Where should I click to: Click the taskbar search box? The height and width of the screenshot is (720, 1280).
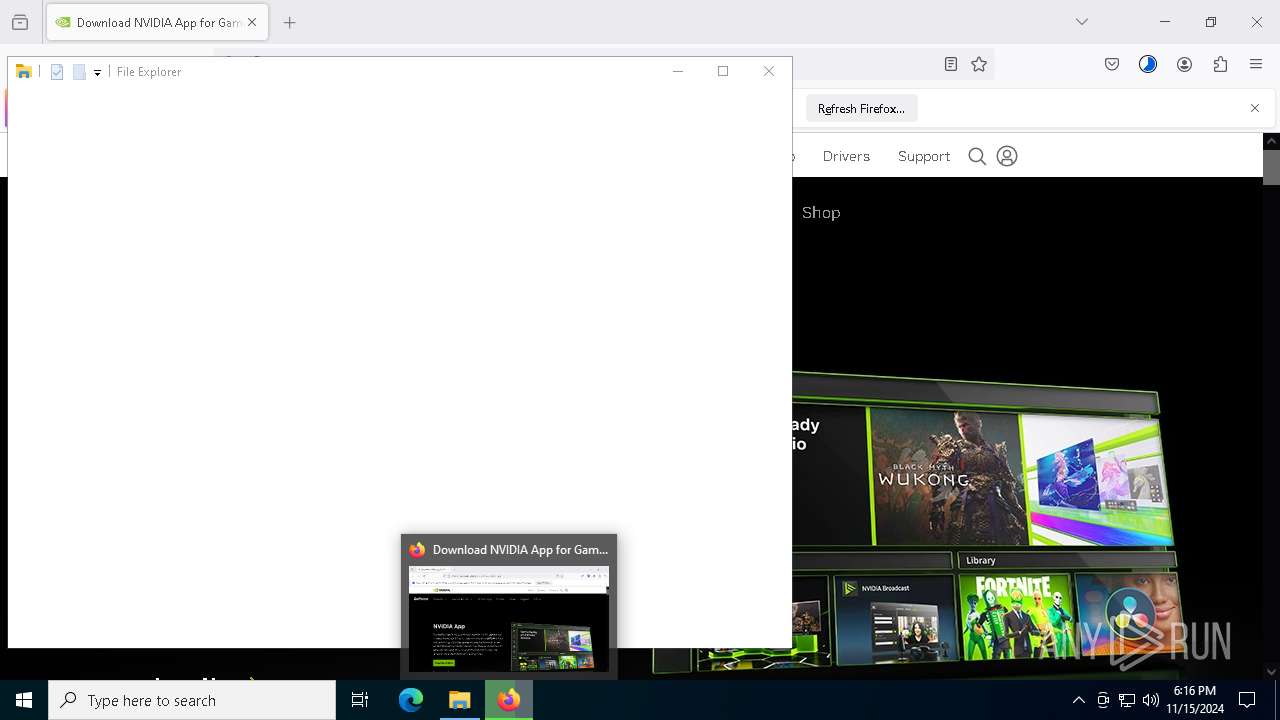[x=192, y=700]
